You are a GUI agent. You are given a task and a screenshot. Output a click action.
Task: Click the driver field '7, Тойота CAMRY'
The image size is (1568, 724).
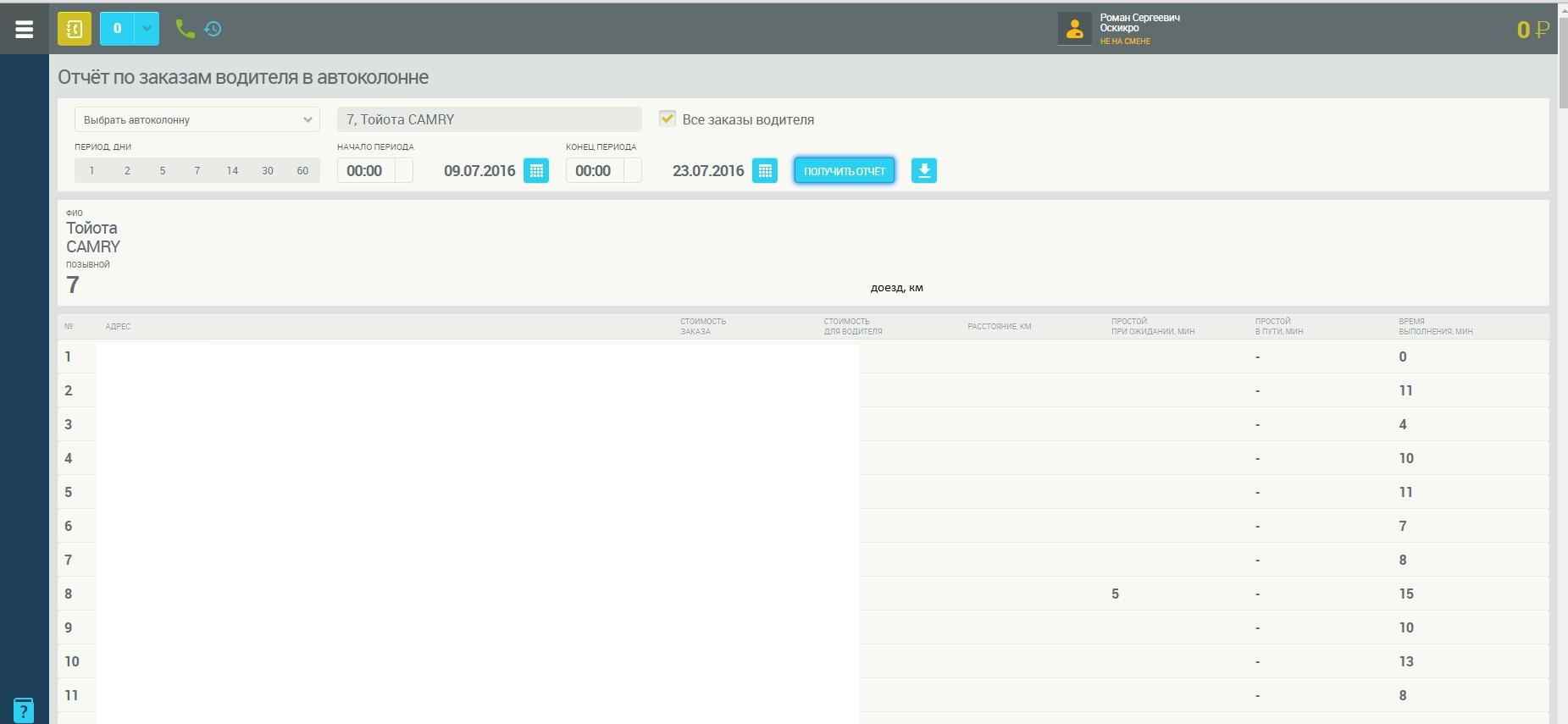click(x=489, y=119)
